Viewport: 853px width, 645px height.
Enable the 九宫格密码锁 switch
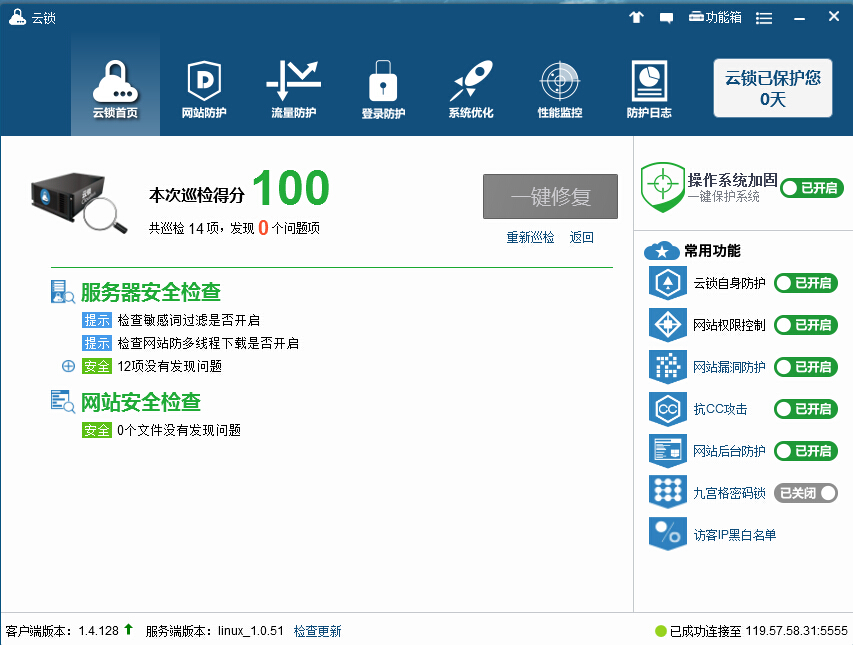click(806, 493)
